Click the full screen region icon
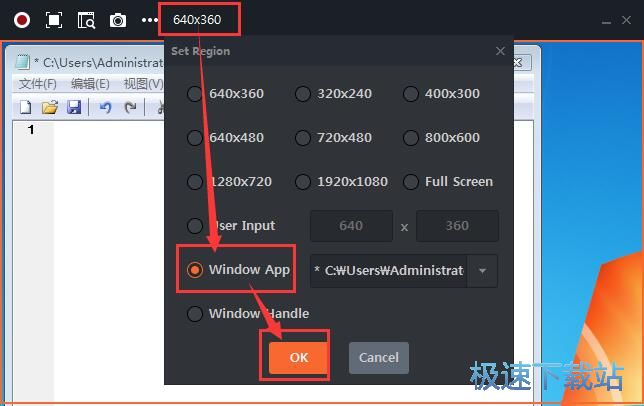Image resolution: width=644 pixels, height=406 pixels. (x=54, y=20)
